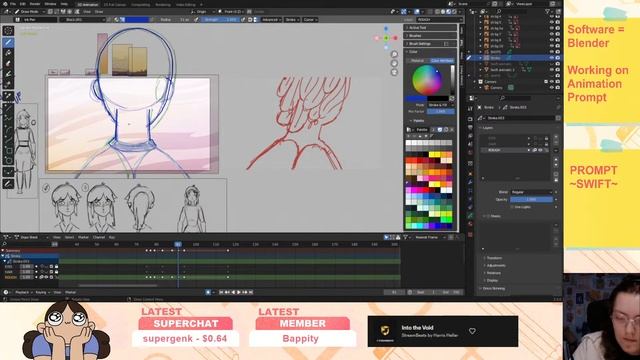Viewport: 640px width, 360px height.
Task: Click the dope sheet search magnifier icon
Action: point(4,244)
